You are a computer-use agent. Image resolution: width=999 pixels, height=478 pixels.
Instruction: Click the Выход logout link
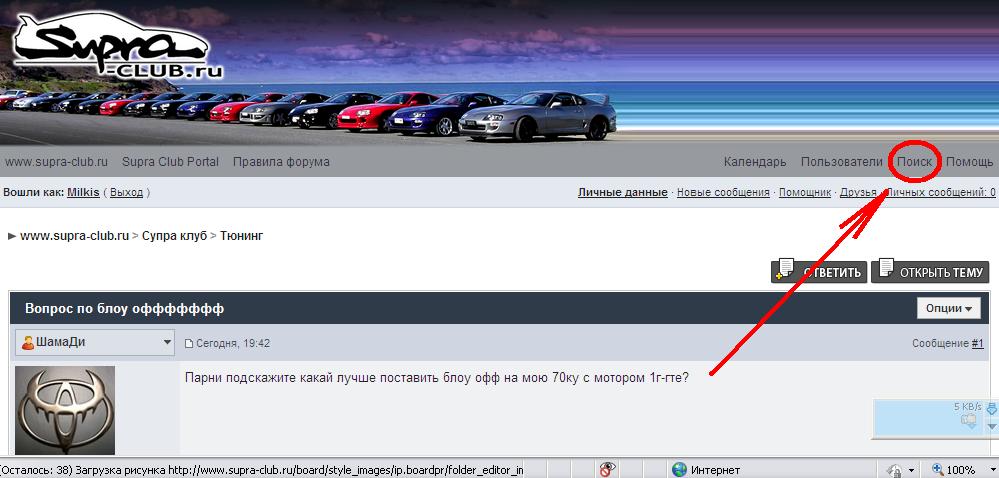coord(126,192)
